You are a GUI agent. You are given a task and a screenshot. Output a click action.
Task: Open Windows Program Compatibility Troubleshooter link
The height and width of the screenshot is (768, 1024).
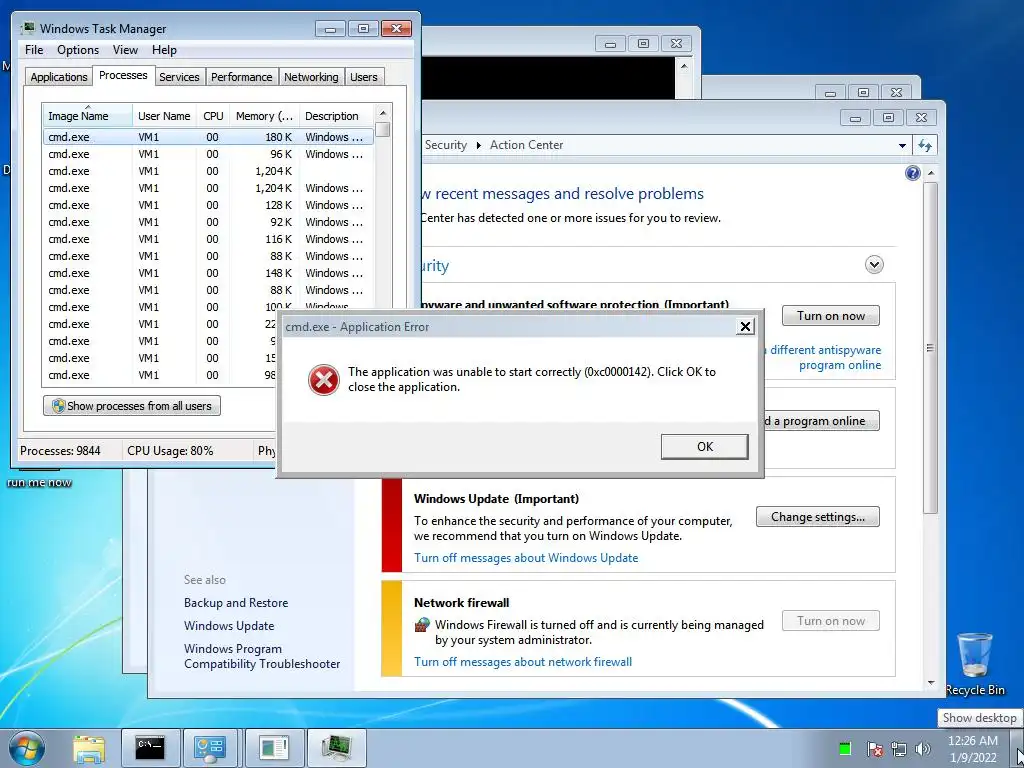tap(262, 656)
